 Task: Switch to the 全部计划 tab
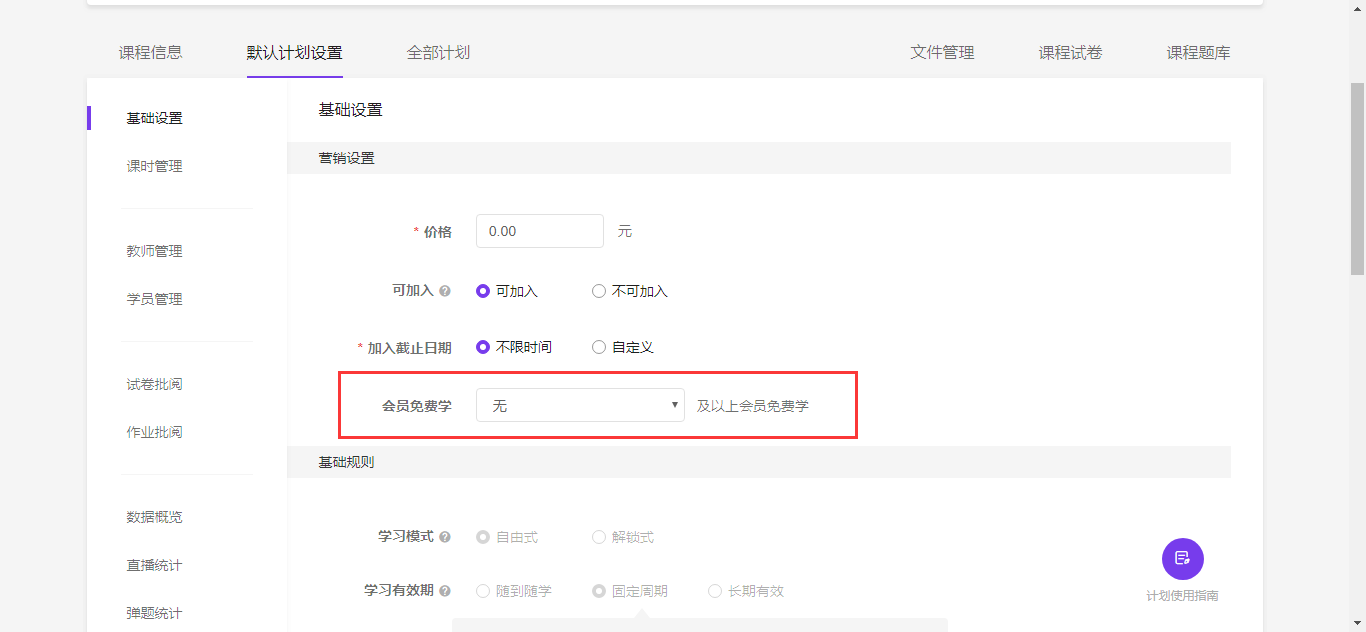click(x=438, y=53)
